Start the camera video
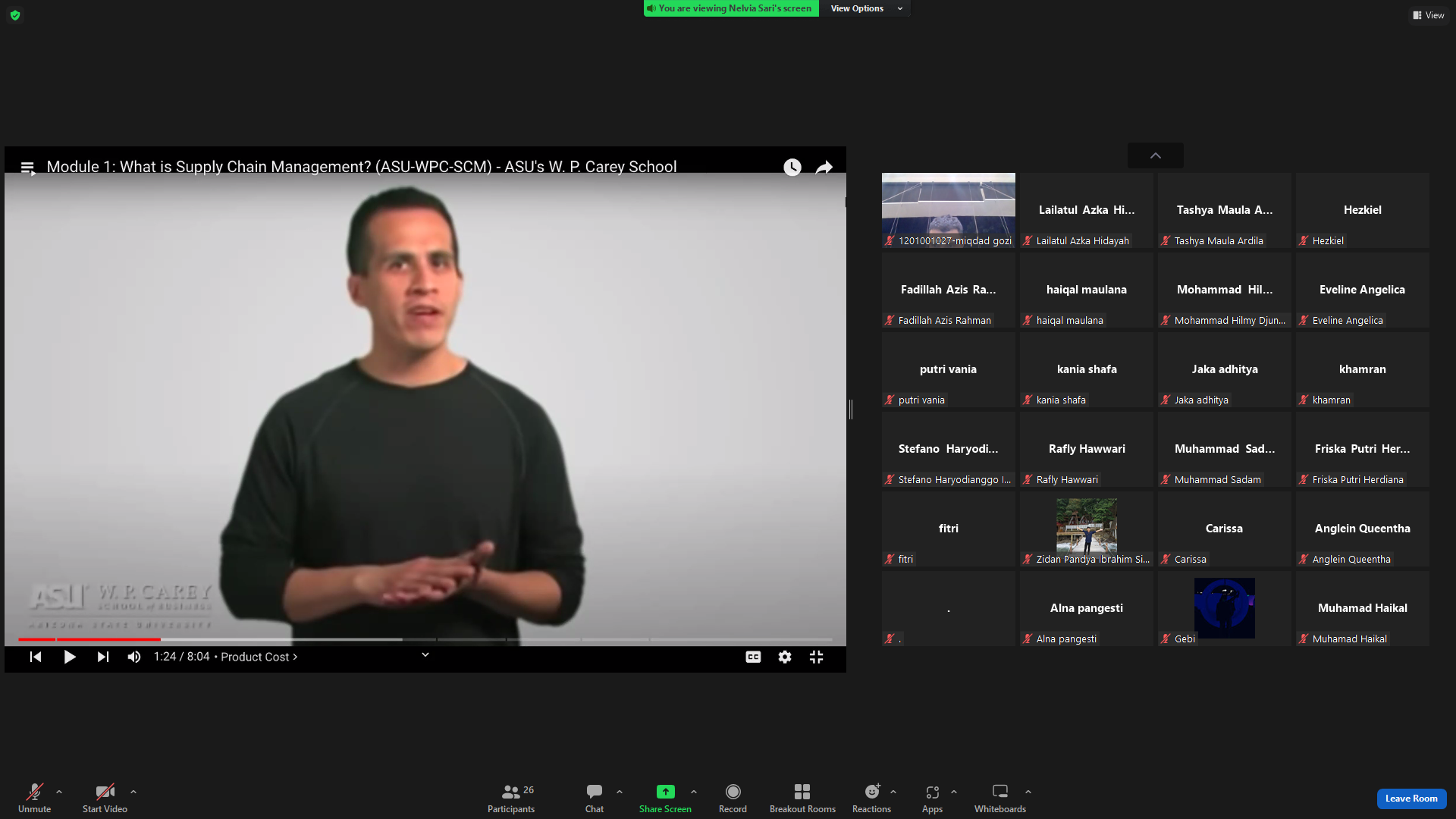The image size is (1456, 819). [105, 798]
